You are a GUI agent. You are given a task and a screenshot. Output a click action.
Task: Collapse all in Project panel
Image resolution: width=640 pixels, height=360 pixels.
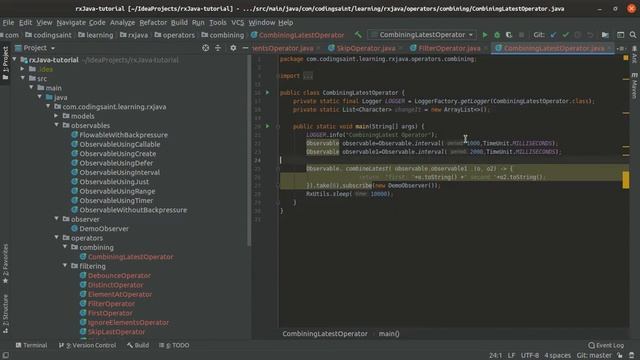(218, 48)
